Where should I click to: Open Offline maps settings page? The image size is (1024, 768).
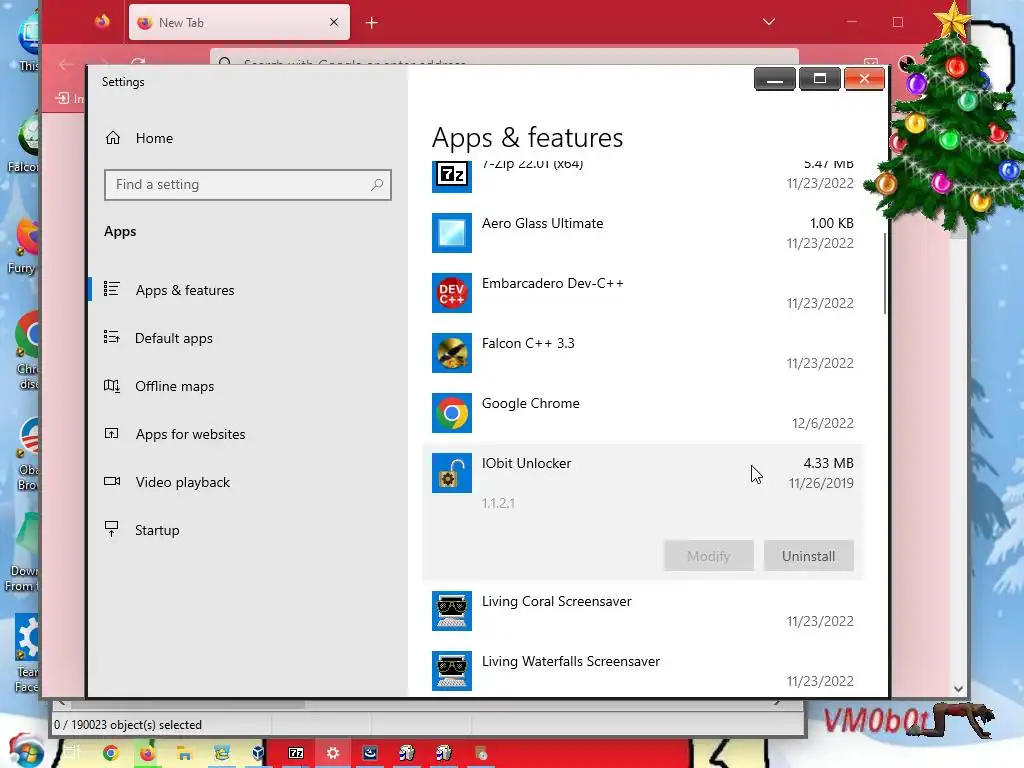point(174,386)
